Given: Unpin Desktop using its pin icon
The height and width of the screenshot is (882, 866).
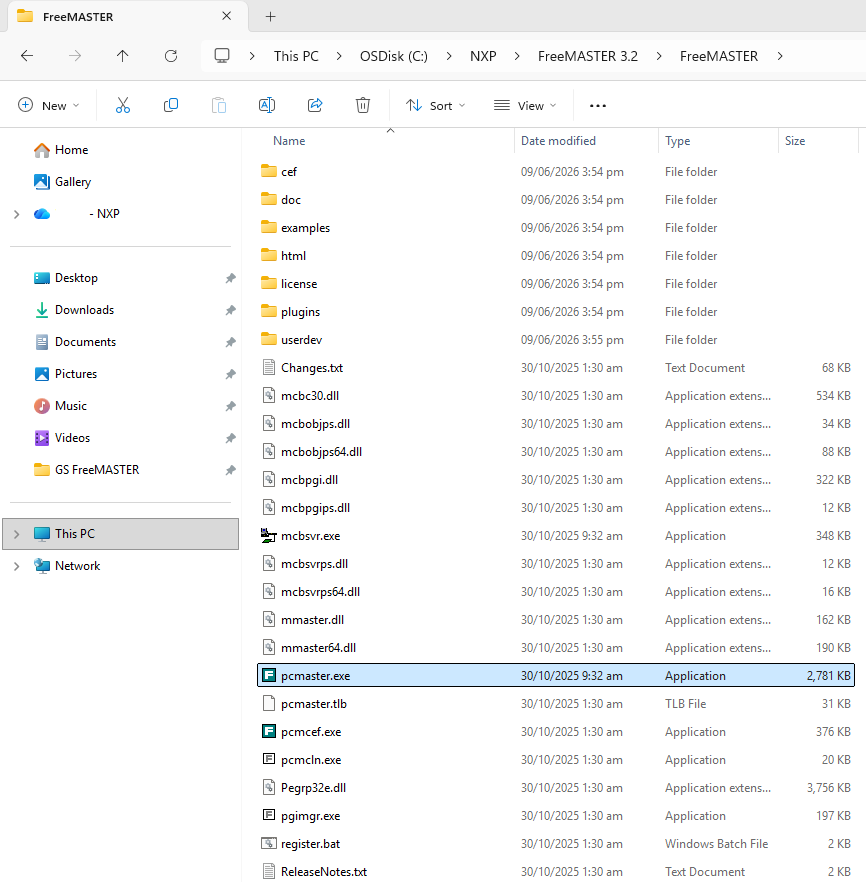Looking at the screenshot, I should [231, 278].
